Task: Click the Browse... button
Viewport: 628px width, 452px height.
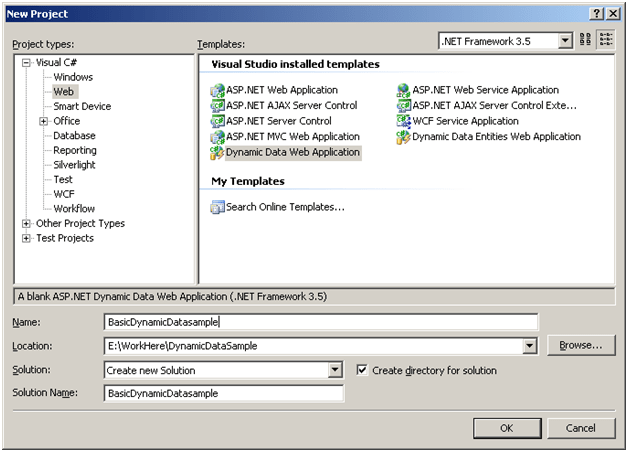Action: [x=580, y=346]
